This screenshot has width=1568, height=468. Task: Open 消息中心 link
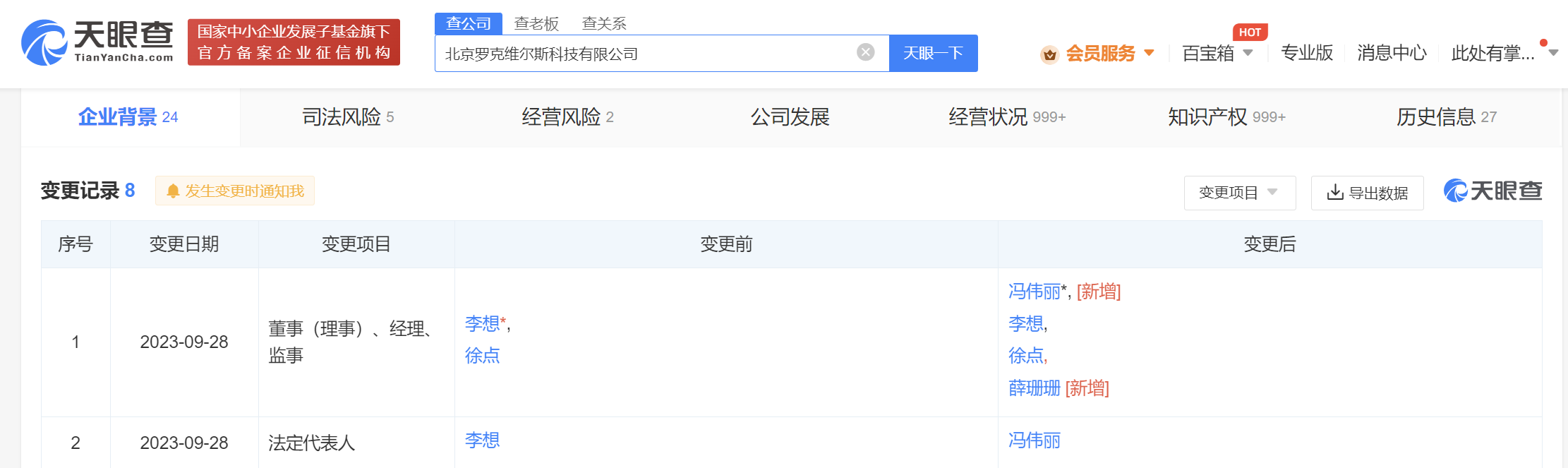click(x=1392, y=54)
